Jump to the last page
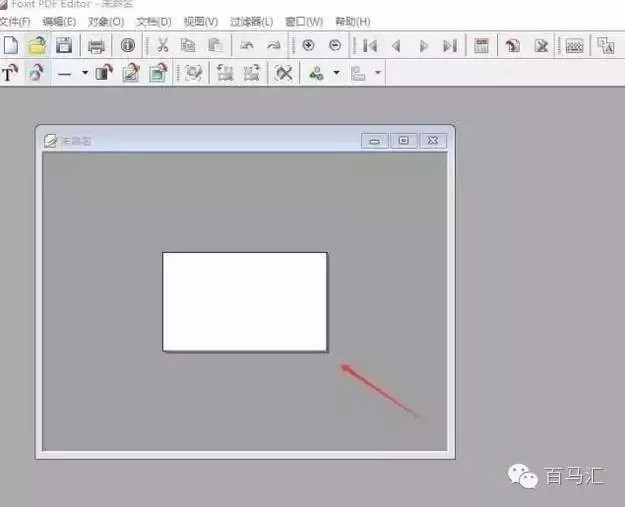Image resolution: width=625 pixels, height=507 pixels. click(x=450, y=46)
